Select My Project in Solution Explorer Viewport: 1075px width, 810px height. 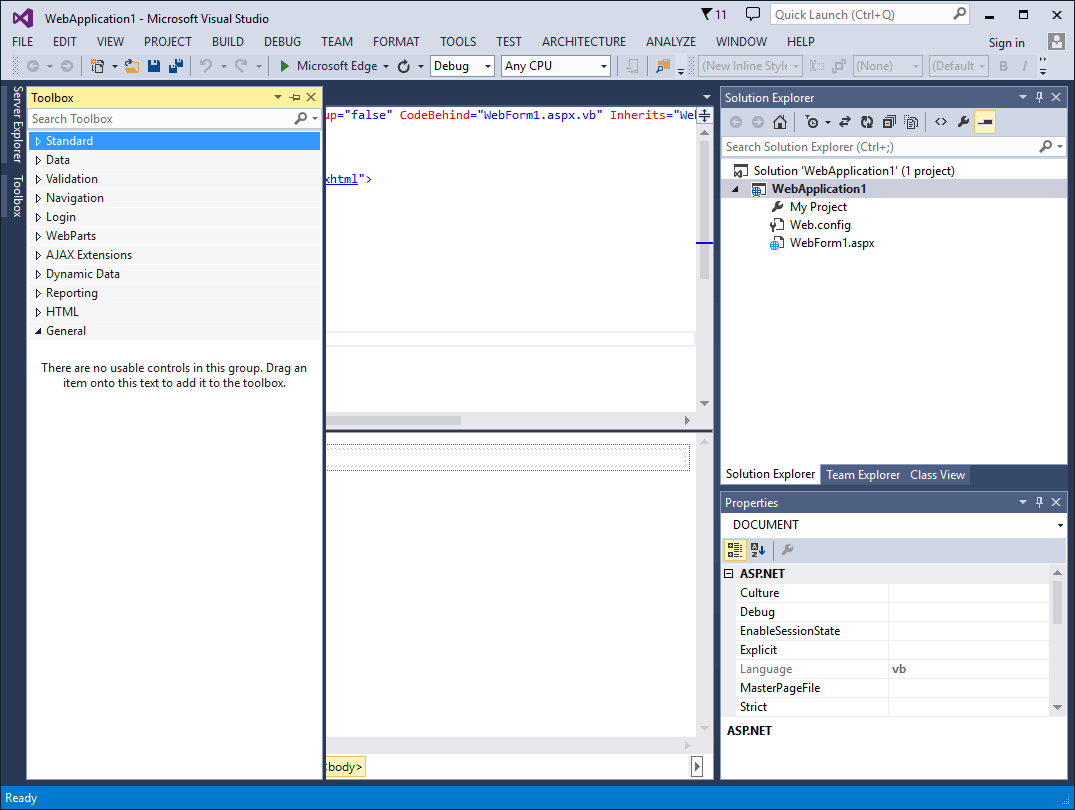818,207
